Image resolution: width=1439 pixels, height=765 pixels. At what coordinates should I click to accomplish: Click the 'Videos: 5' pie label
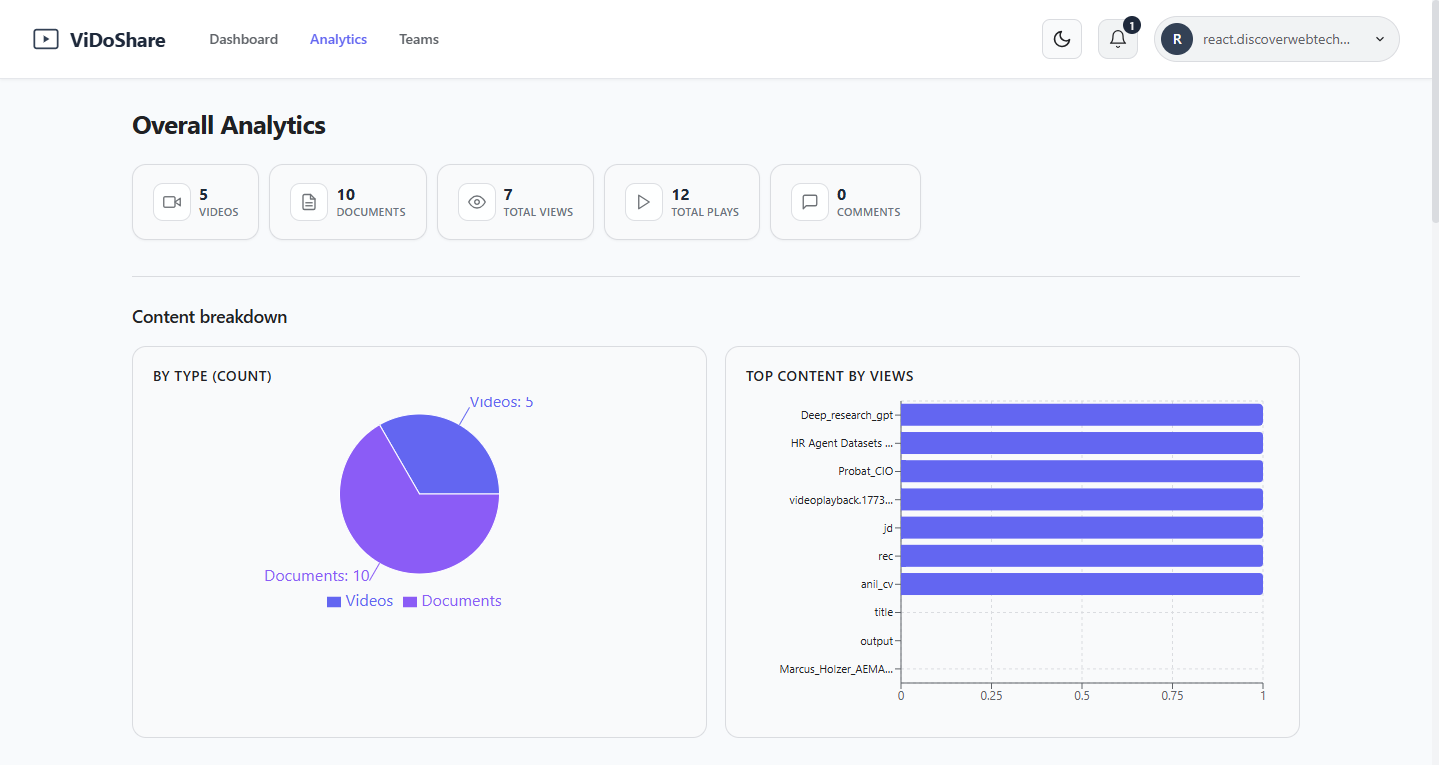click(x=501, y=402)
